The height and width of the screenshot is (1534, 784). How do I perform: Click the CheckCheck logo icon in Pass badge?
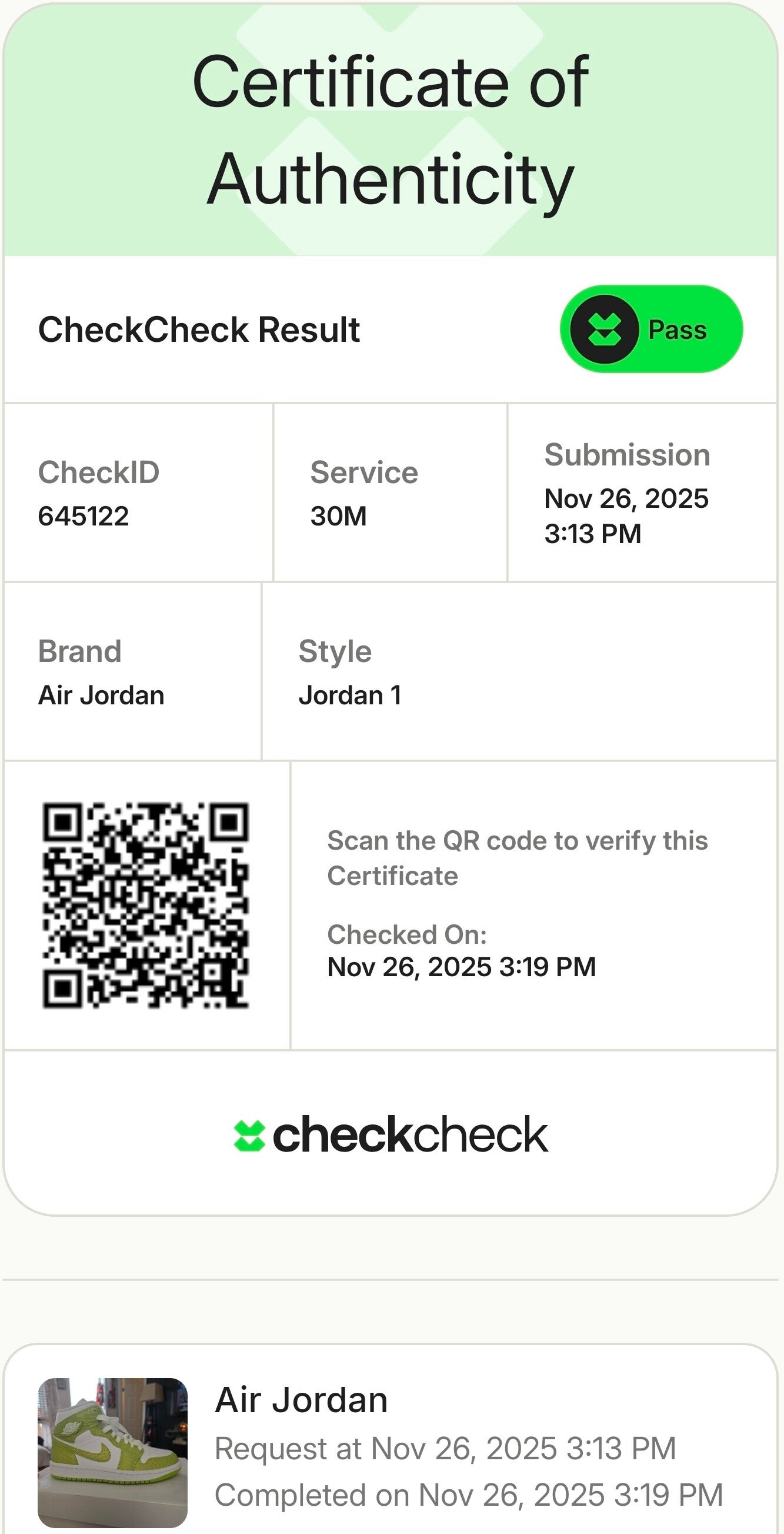604,330
